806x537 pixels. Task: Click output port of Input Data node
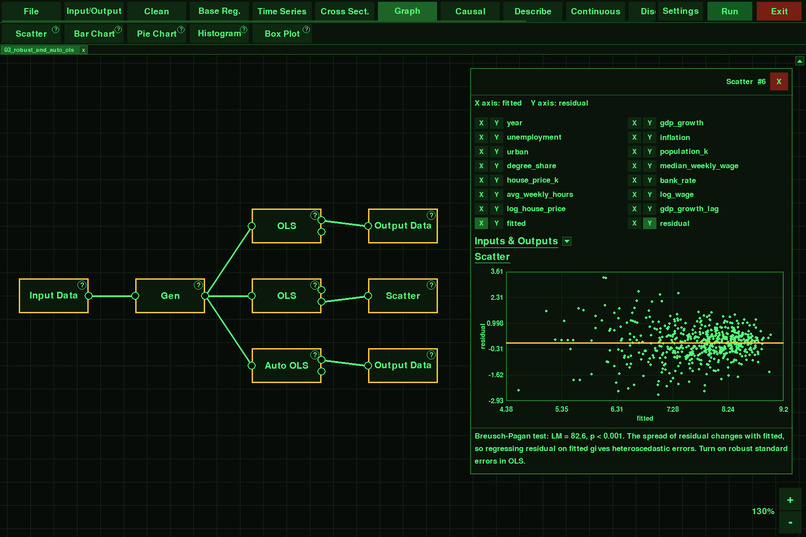(88, 296)
